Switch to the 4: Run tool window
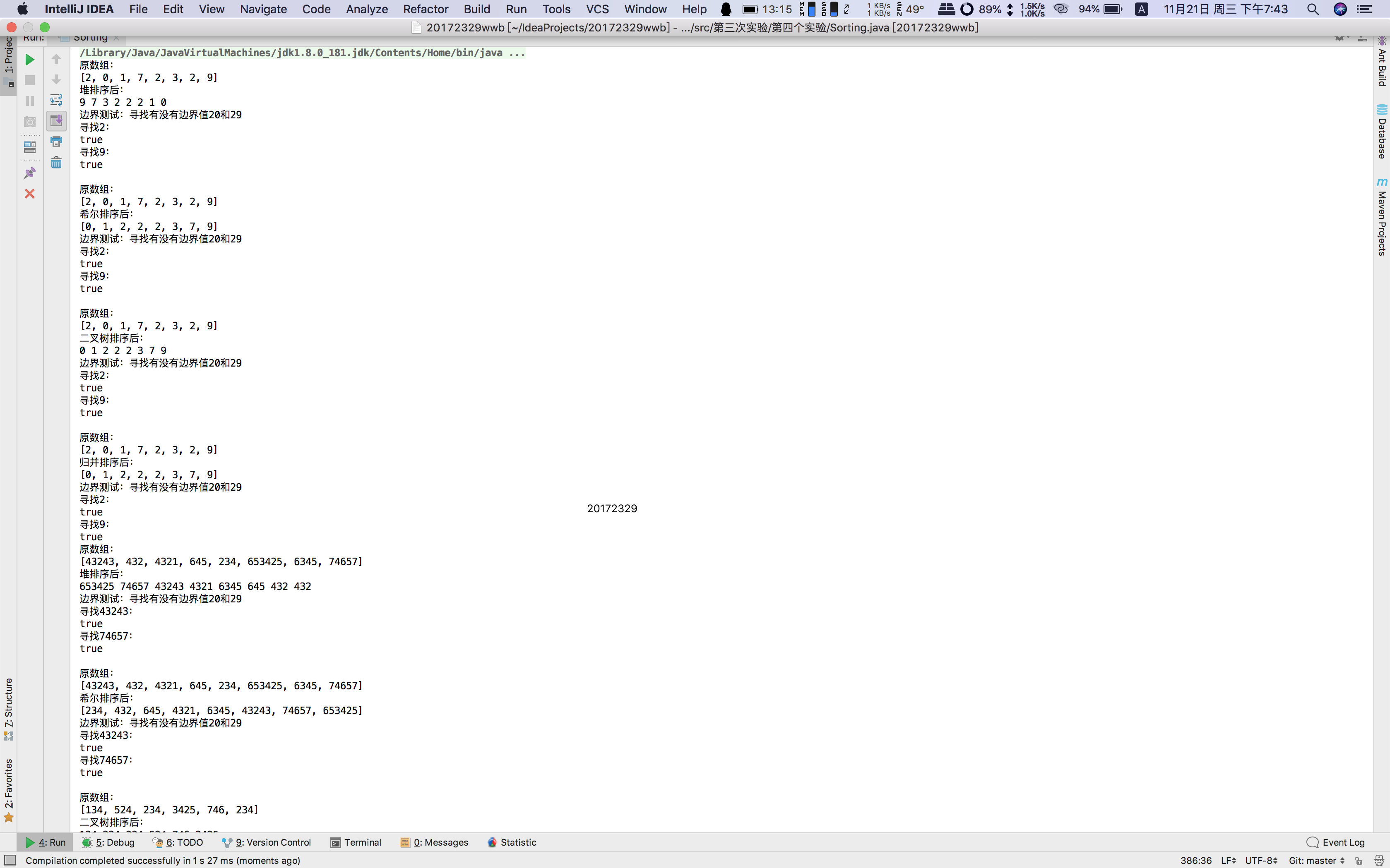 [x=46, y=842]
